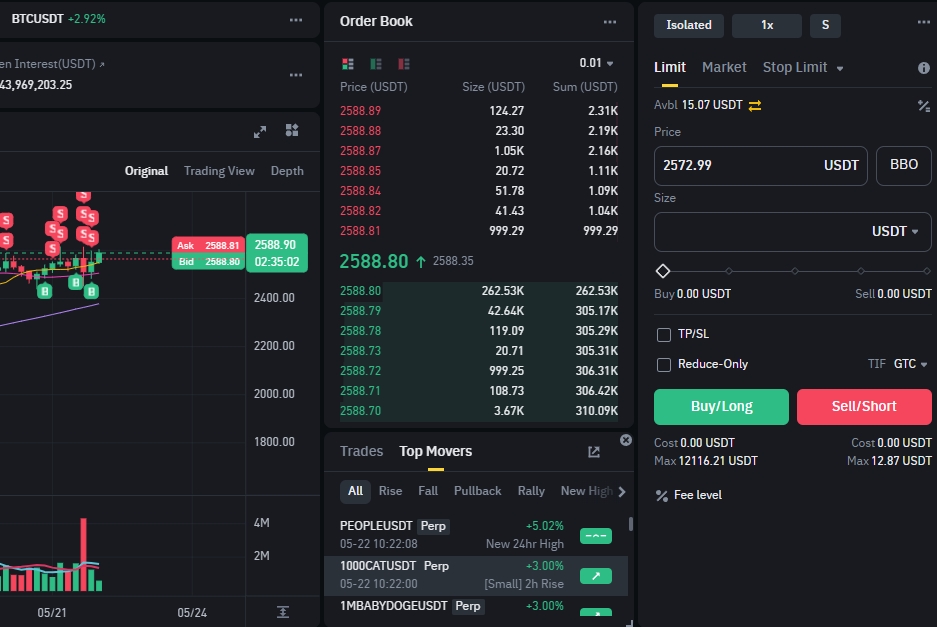
Task: Expand chart to fullscreen
Action: coord(260,131)
